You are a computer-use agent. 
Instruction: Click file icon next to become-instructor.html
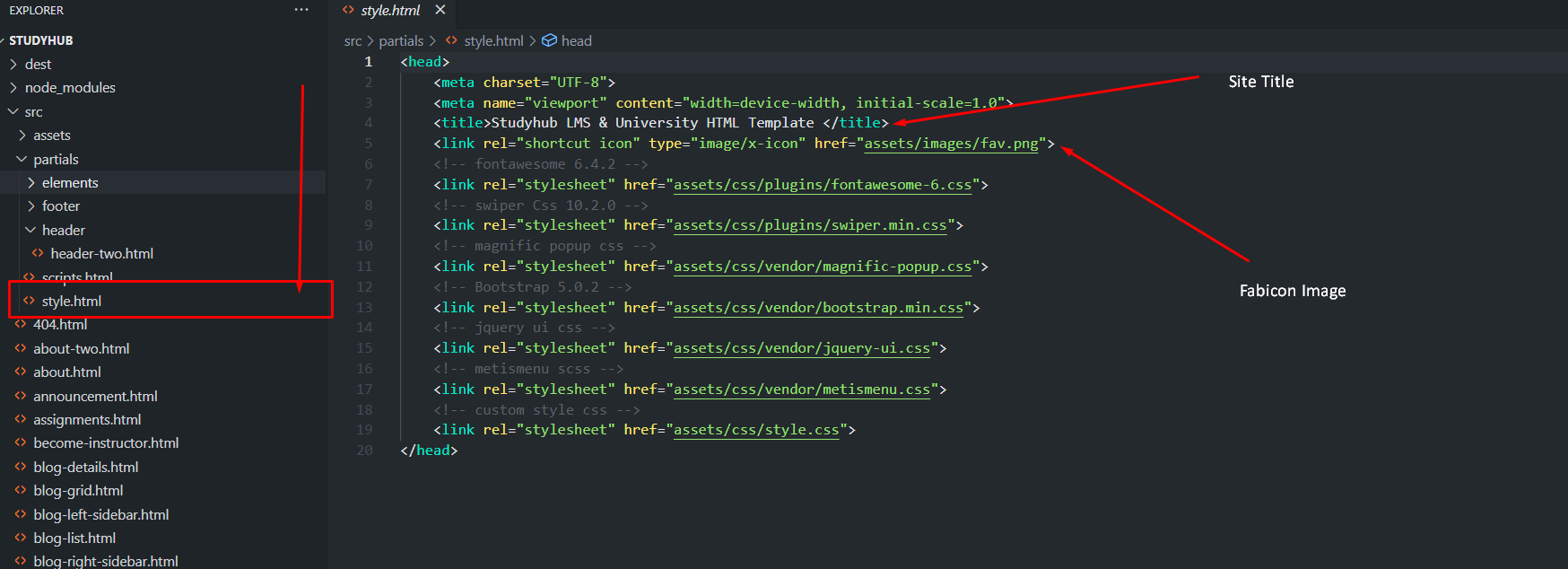click(21, 442)
